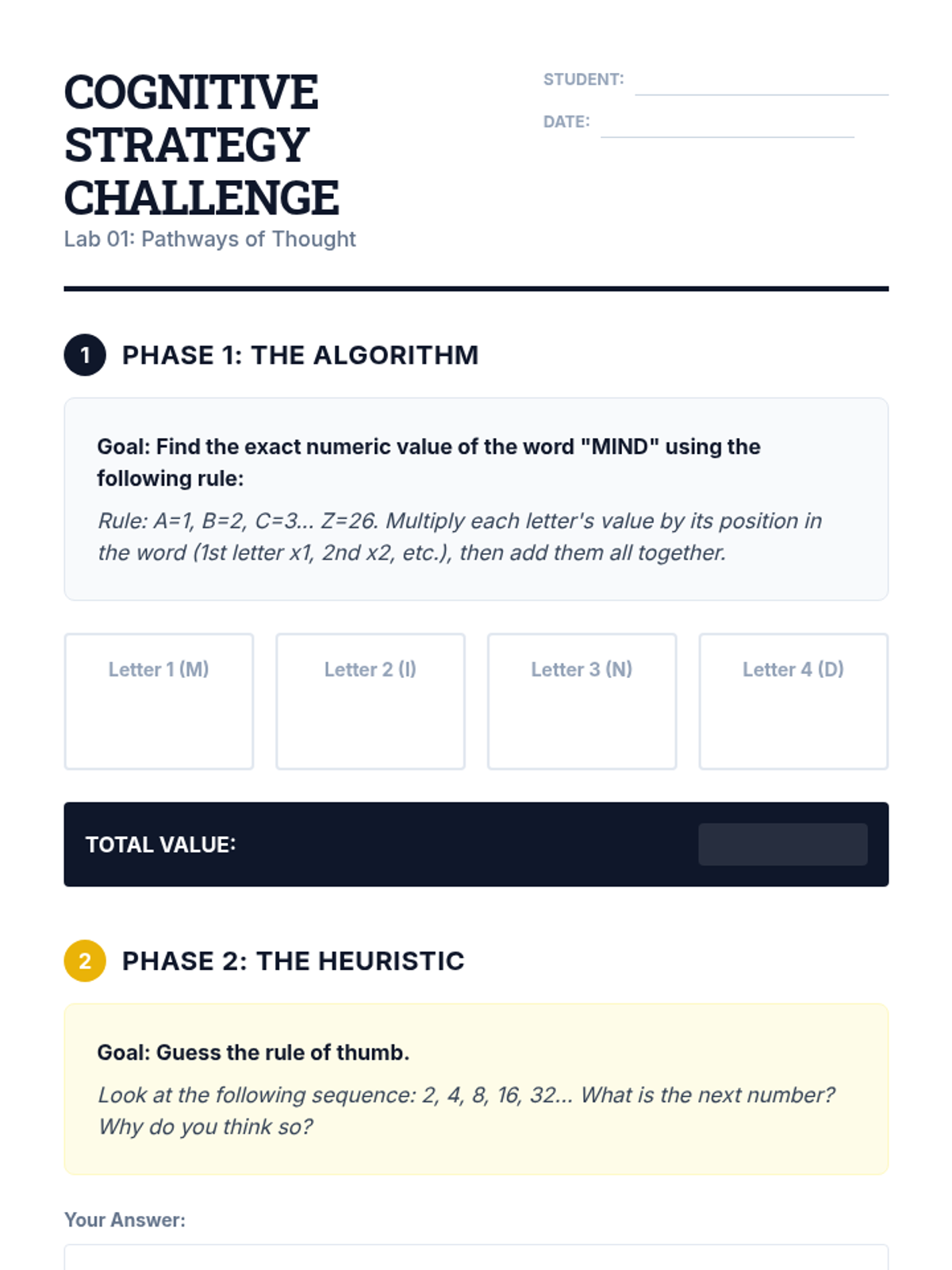The image size is (952, 1270).
Task: Click the sequence 2, 4, 8, 16, 32 question
Action: 466,1110
